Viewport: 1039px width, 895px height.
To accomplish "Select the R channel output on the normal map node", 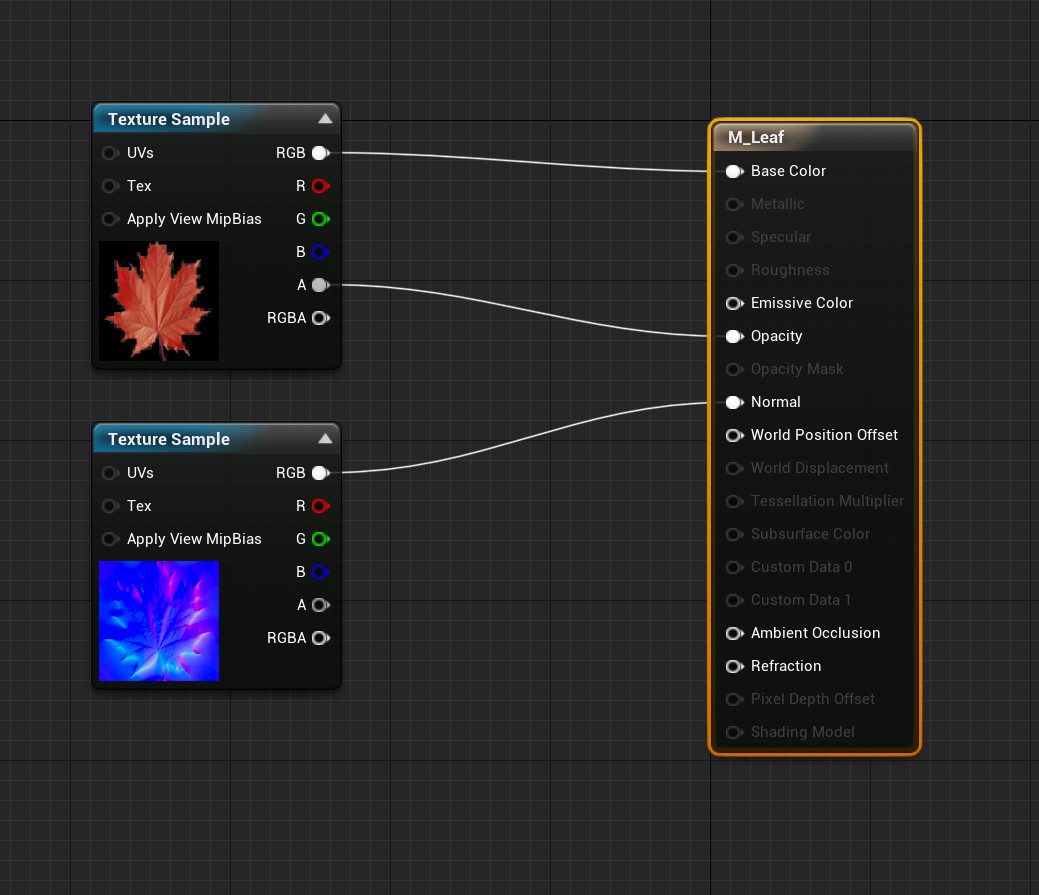I will [320, 506].
